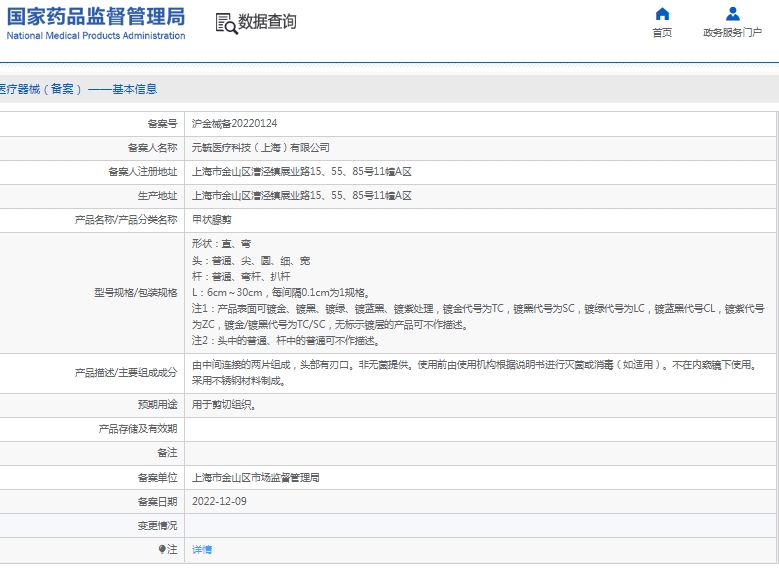Click the 生产地址 row label
The width and height of the screenshot is (779, 569).
[157, 195]
